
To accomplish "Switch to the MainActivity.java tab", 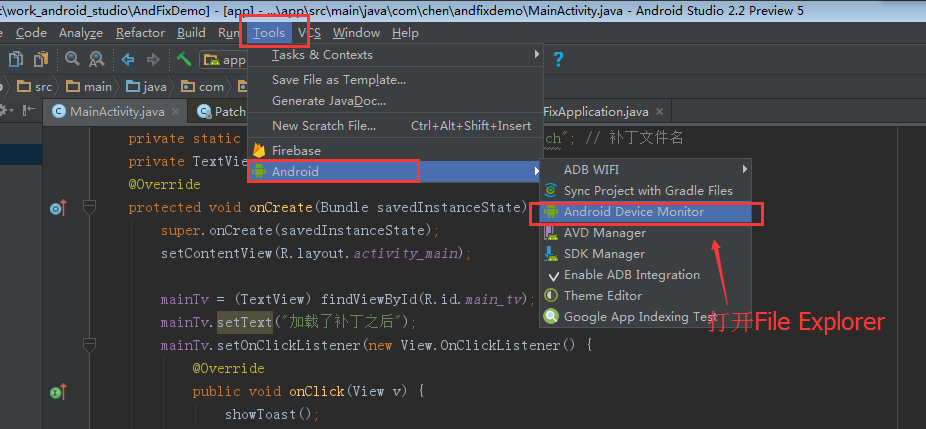I will click(117, 112).
